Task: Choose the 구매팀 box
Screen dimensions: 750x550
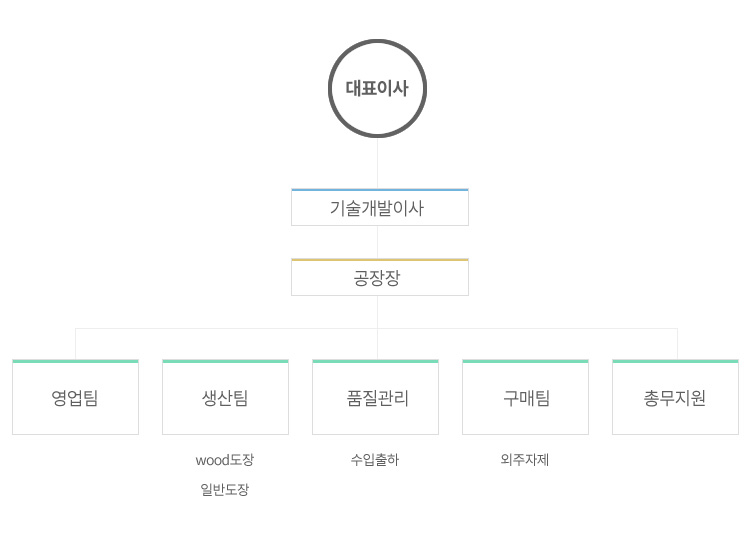Action: 525,397
